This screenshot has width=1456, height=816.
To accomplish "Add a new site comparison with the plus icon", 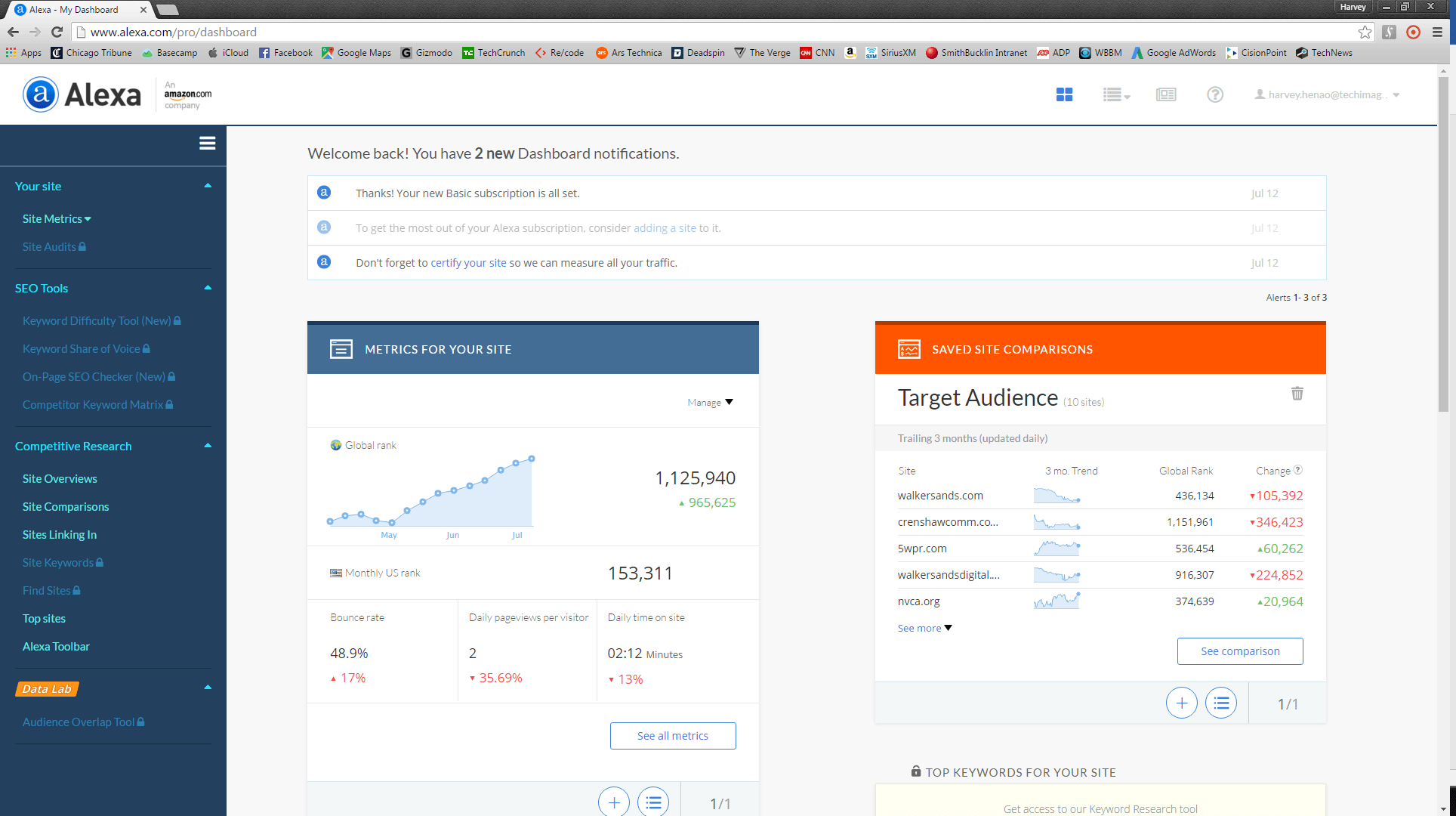I will click(x=1182, y=703).
